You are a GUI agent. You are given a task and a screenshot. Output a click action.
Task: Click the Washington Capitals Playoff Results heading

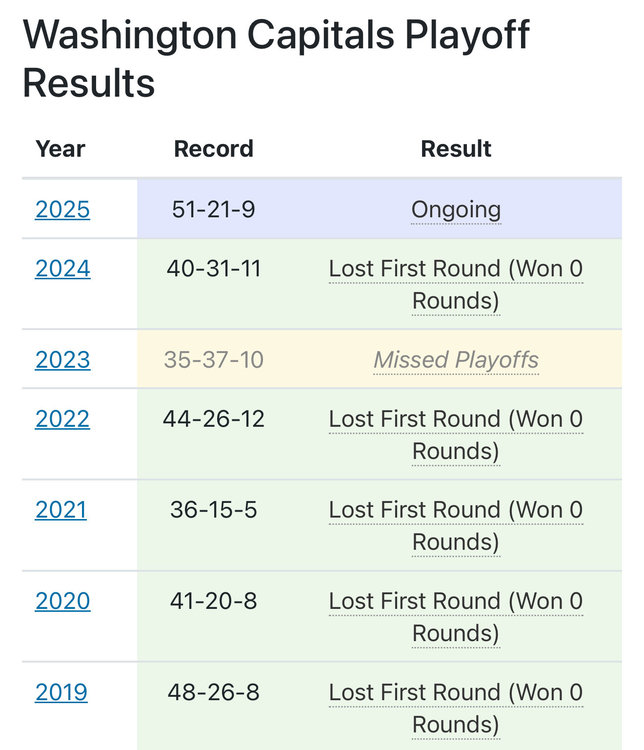[276, 58]
